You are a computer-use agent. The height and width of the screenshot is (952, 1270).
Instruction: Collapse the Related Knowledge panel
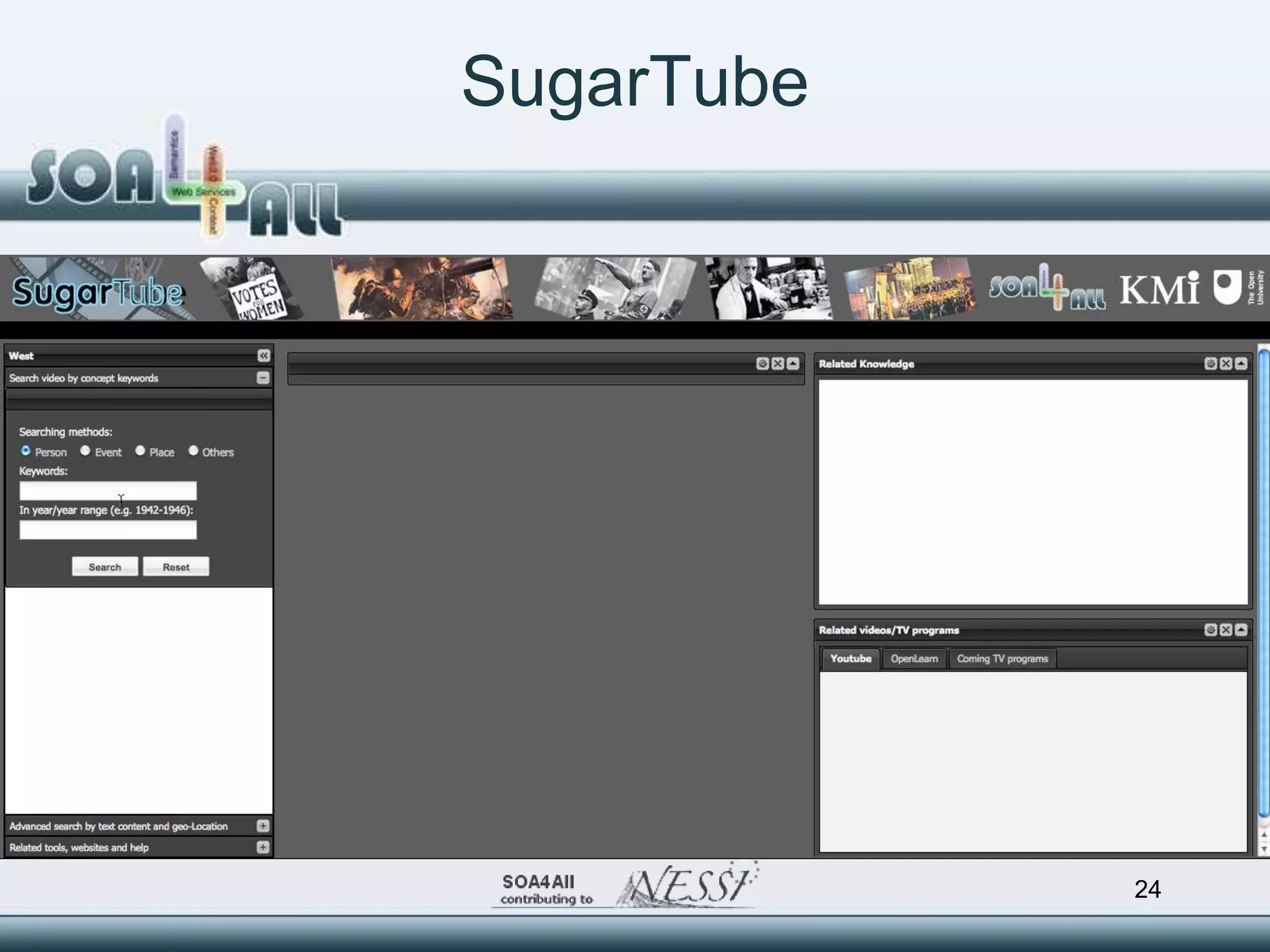1241,363
